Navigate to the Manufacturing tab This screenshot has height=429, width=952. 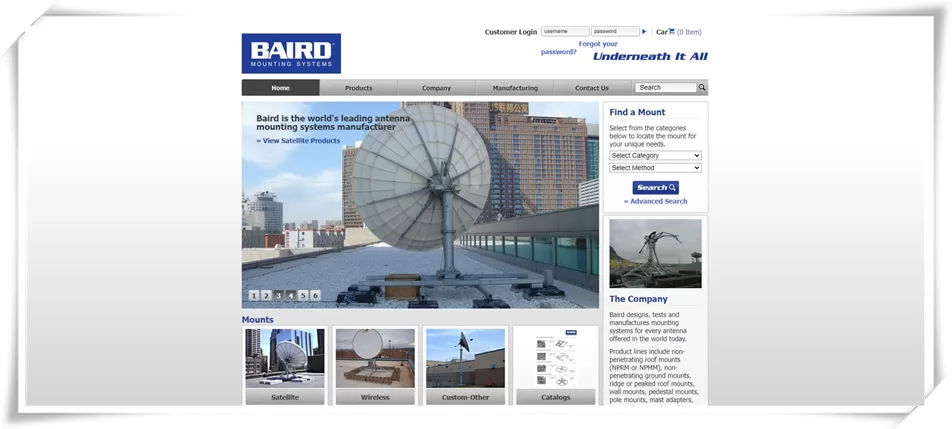[x=515, y=88]
